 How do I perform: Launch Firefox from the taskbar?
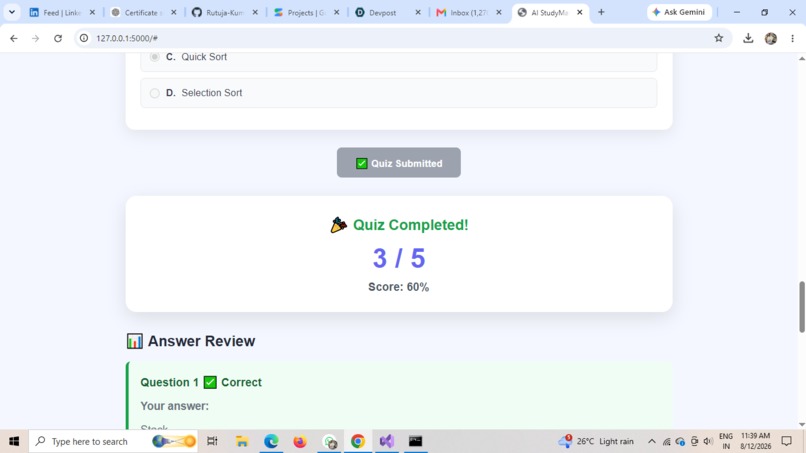click(x=300, y=441)
